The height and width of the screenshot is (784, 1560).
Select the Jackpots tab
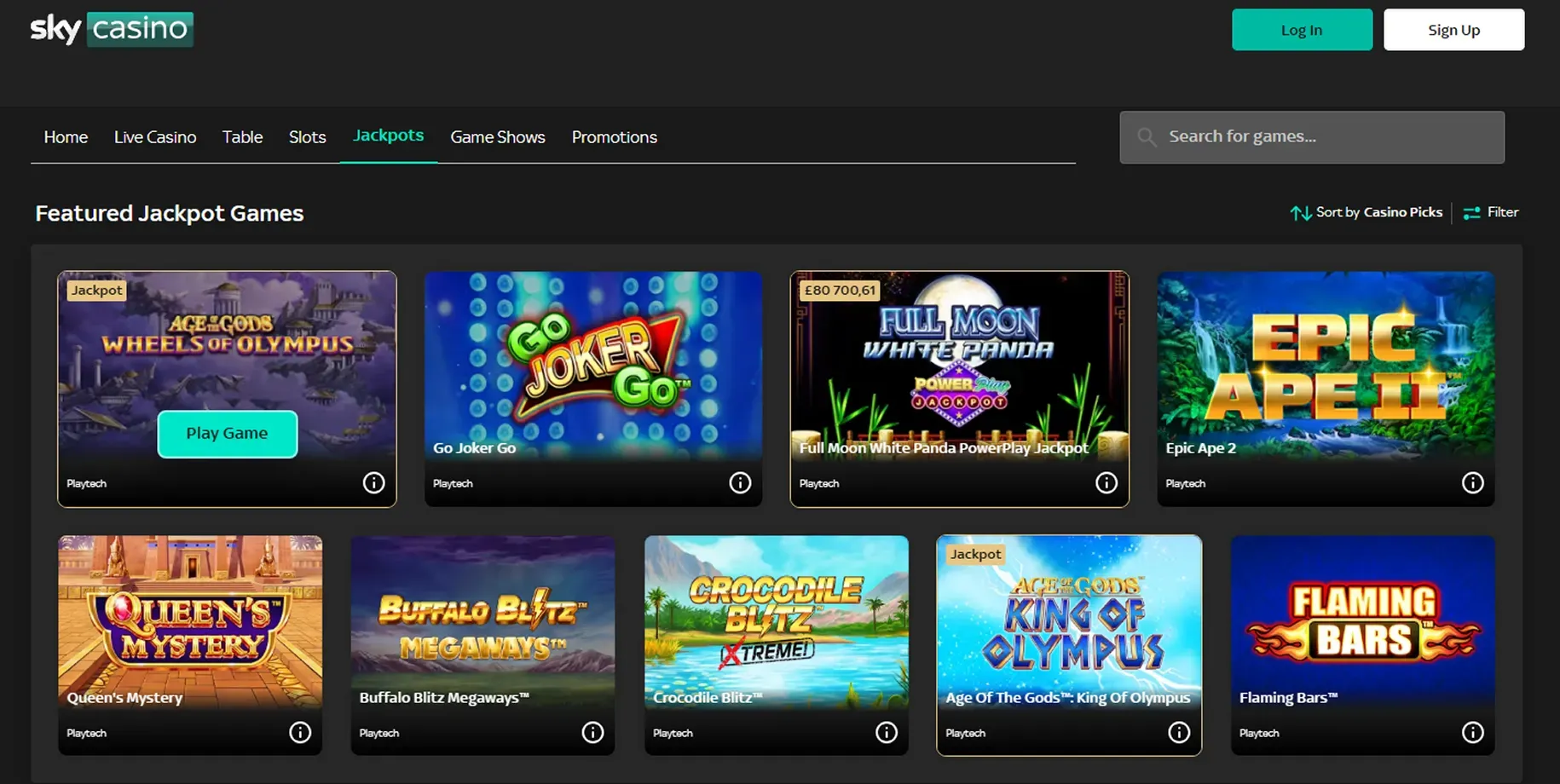pyautogui.click(x=389, y=135)
